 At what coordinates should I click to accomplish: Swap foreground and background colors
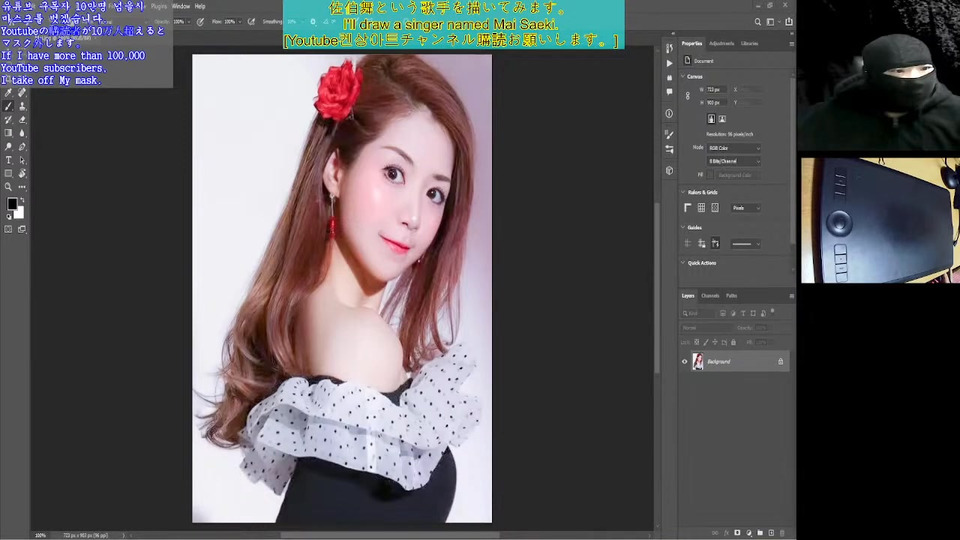(x=22, y=200)
